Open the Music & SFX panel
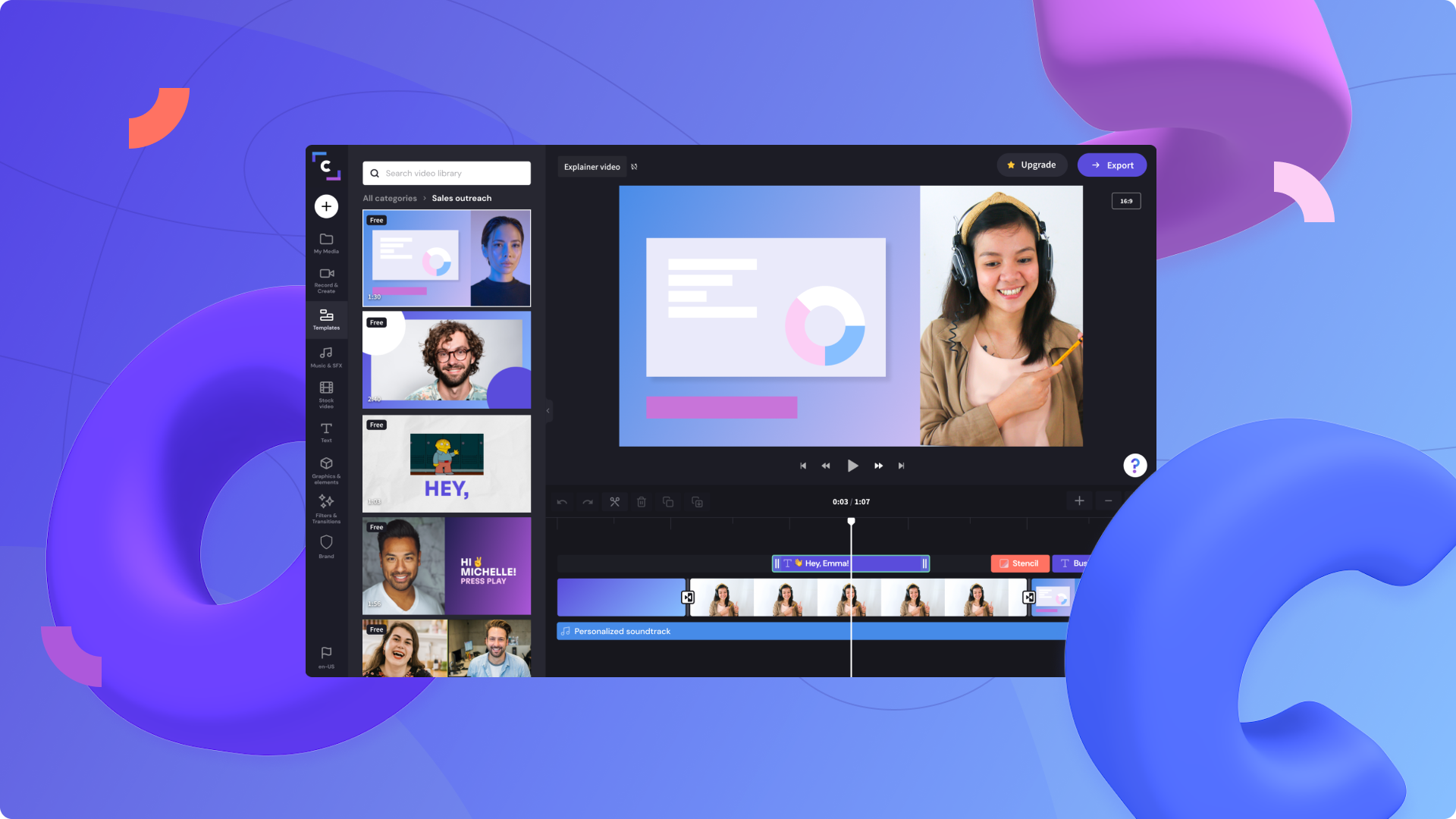This screenshot has width=1456, height=819. pos(326,356)
